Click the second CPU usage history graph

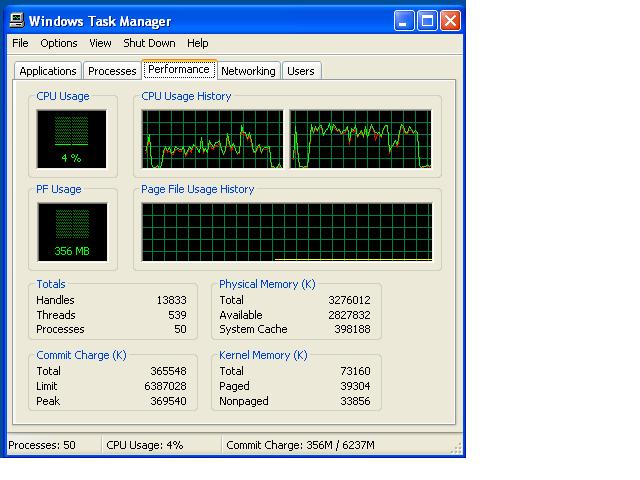click(361, 139)
